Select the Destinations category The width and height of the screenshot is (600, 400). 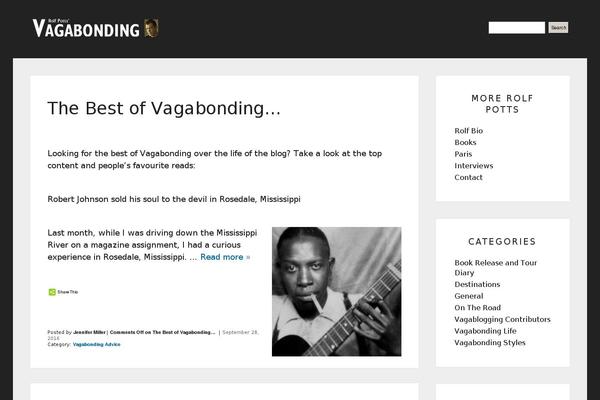click(x=477, y=284)
